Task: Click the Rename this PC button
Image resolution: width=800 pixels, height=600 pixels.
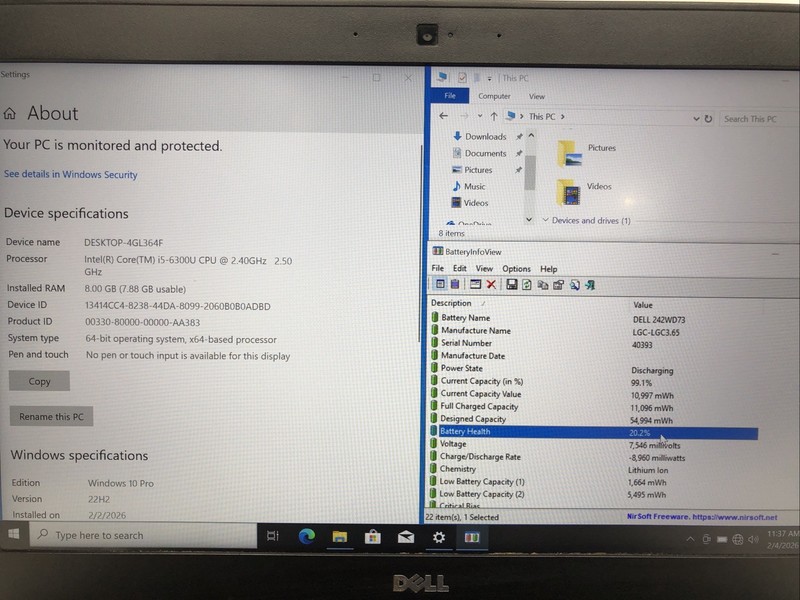Action: point(51,416)
